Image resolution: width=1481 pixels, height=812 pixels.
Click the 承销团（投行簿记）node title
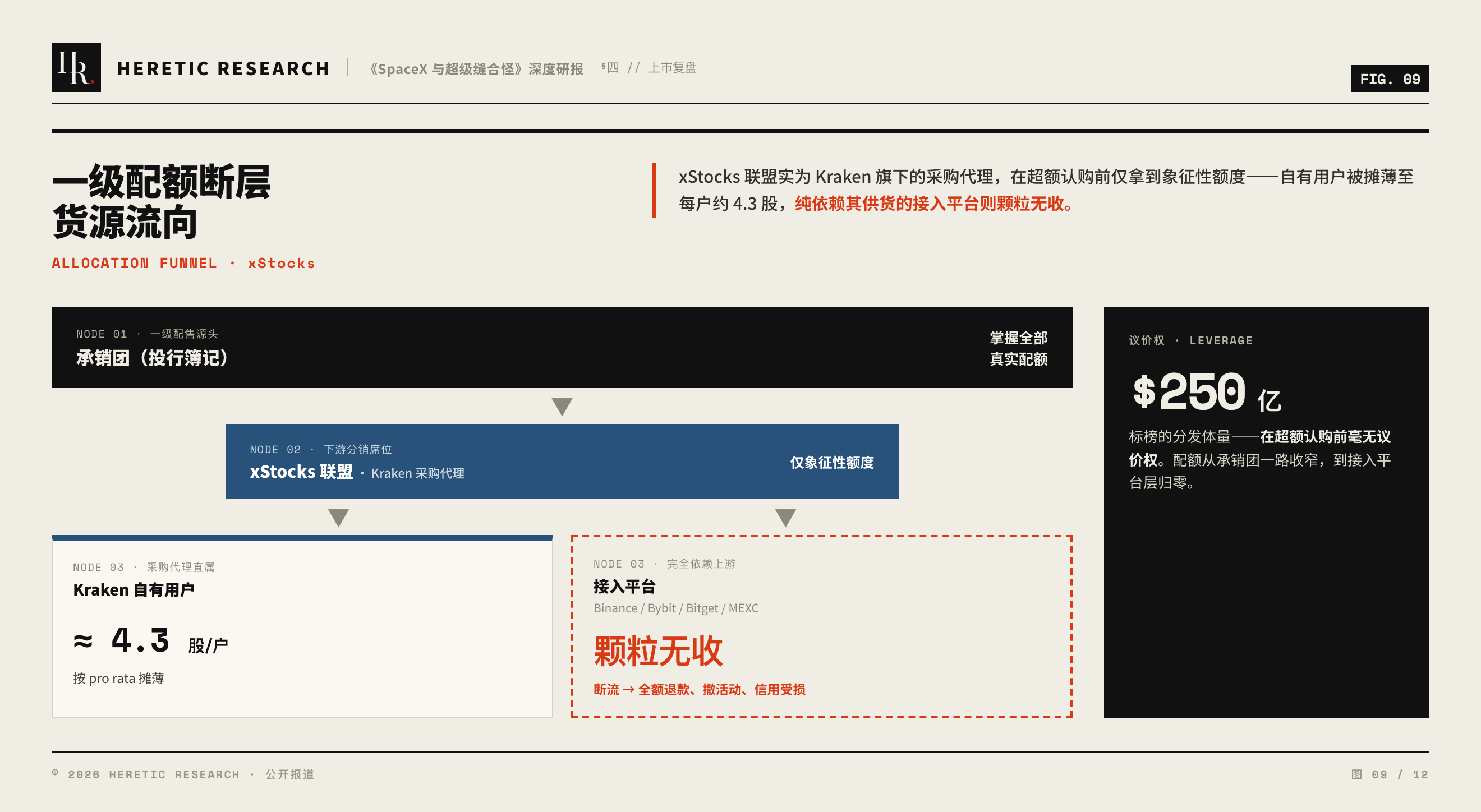(x=153, y=358)
